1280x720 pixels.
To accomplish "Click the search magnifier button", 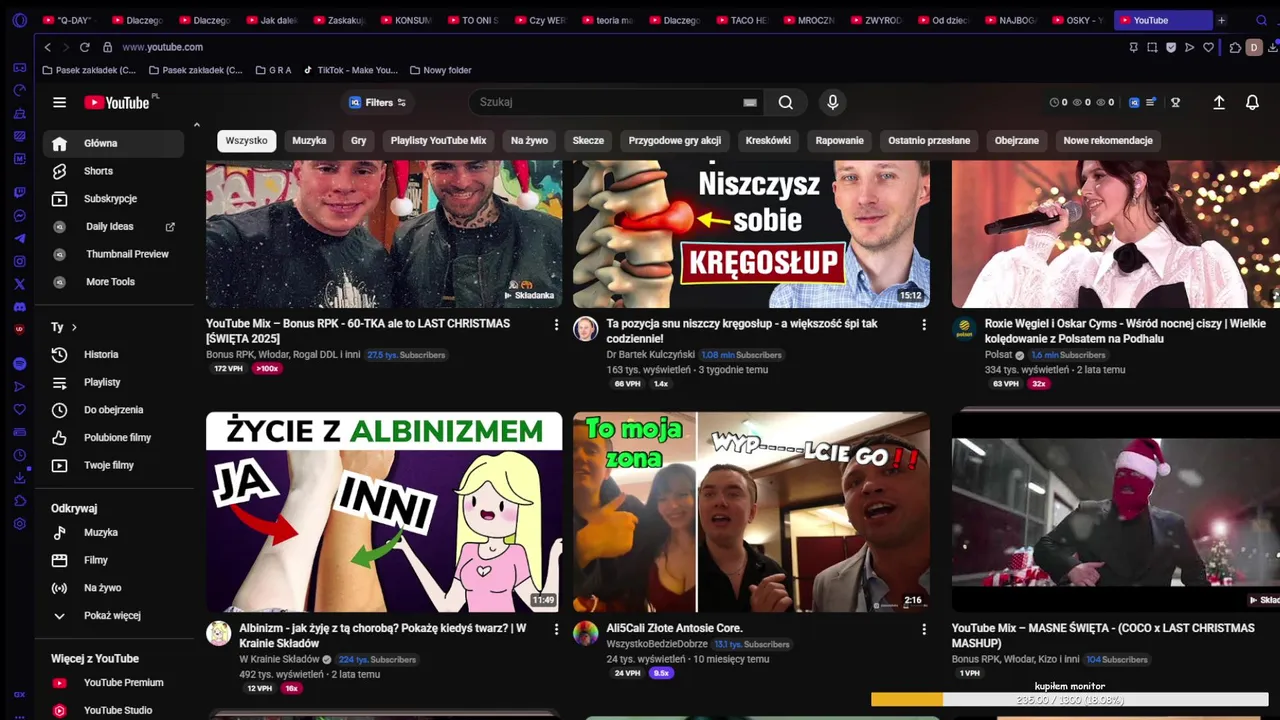I will (x=786, y=102).
